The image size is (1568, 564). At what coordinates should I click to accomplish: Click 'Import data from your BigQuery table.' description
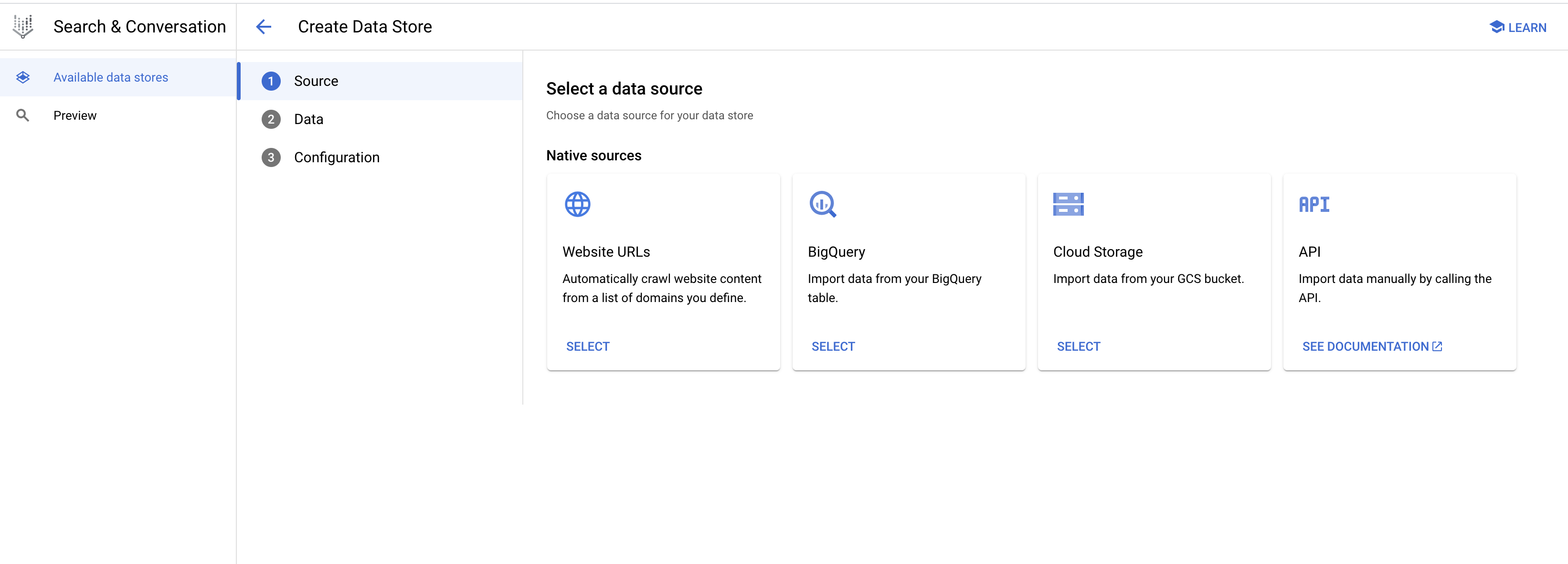coord(894,288)
